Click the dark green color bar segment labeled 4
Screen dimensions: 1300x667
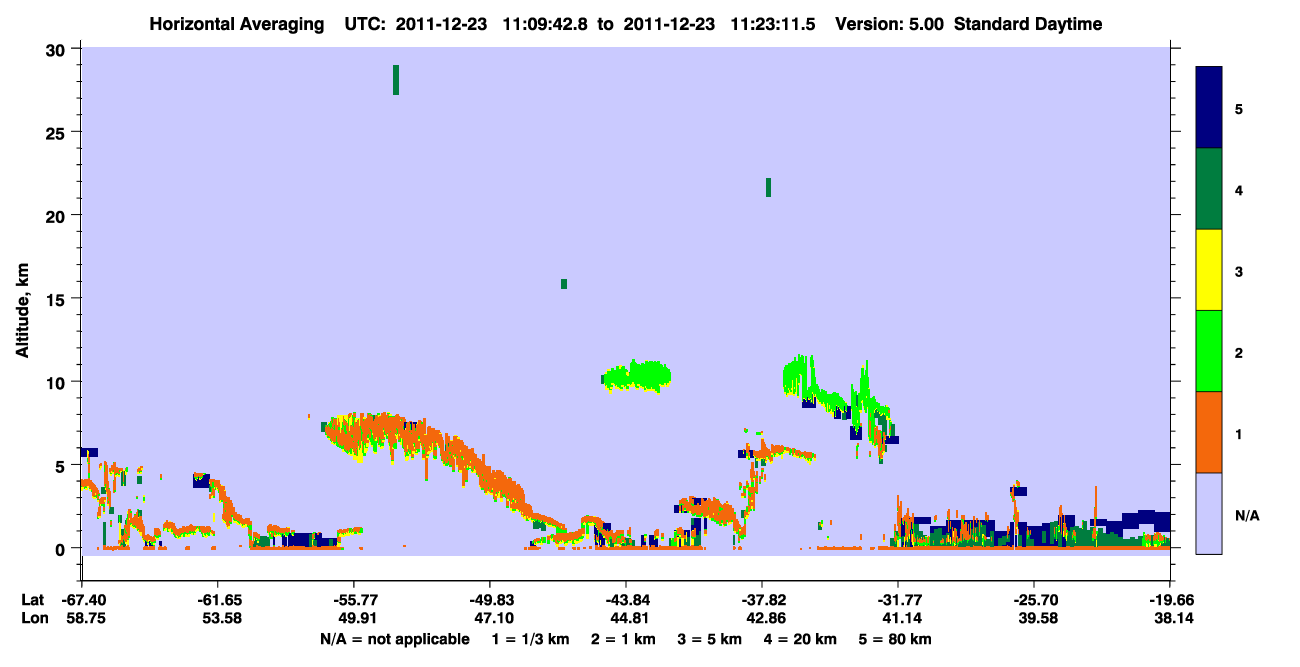click(x=1209, y=189)
